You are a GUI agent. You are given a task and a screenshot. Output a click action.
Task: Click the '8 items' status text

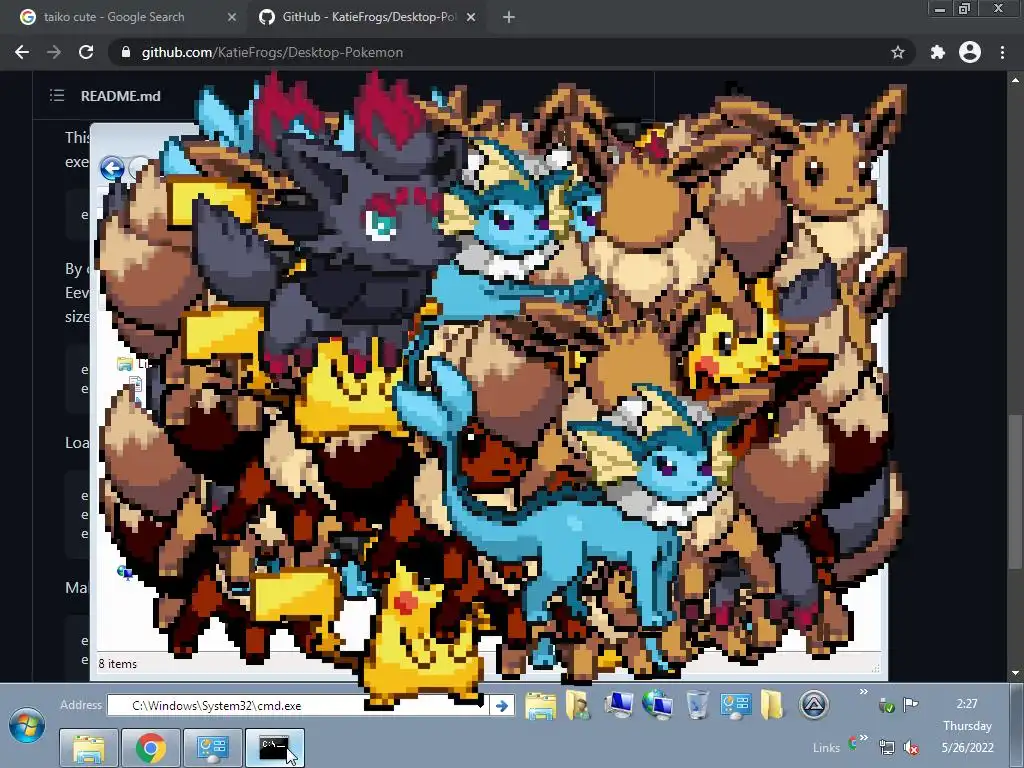(118, 664)
